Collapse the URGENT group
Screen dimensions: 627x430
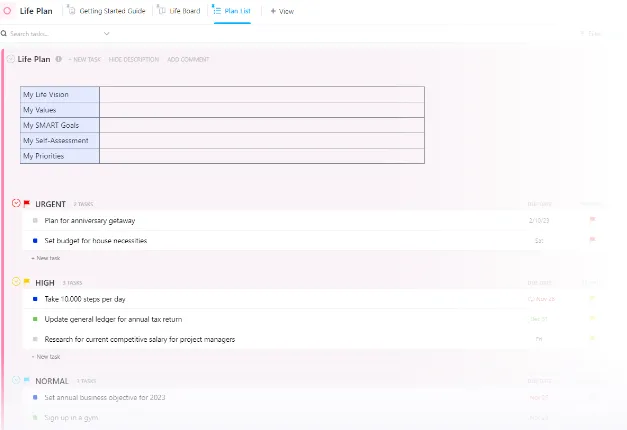point(16,203)
